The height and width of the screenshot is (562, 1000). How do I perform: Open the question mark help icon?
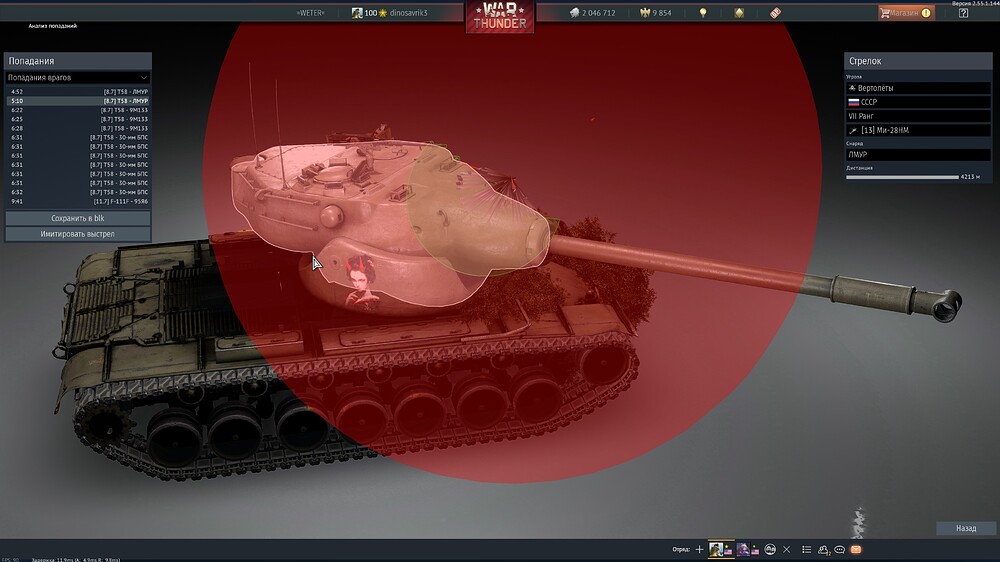[x=963, y=13]
